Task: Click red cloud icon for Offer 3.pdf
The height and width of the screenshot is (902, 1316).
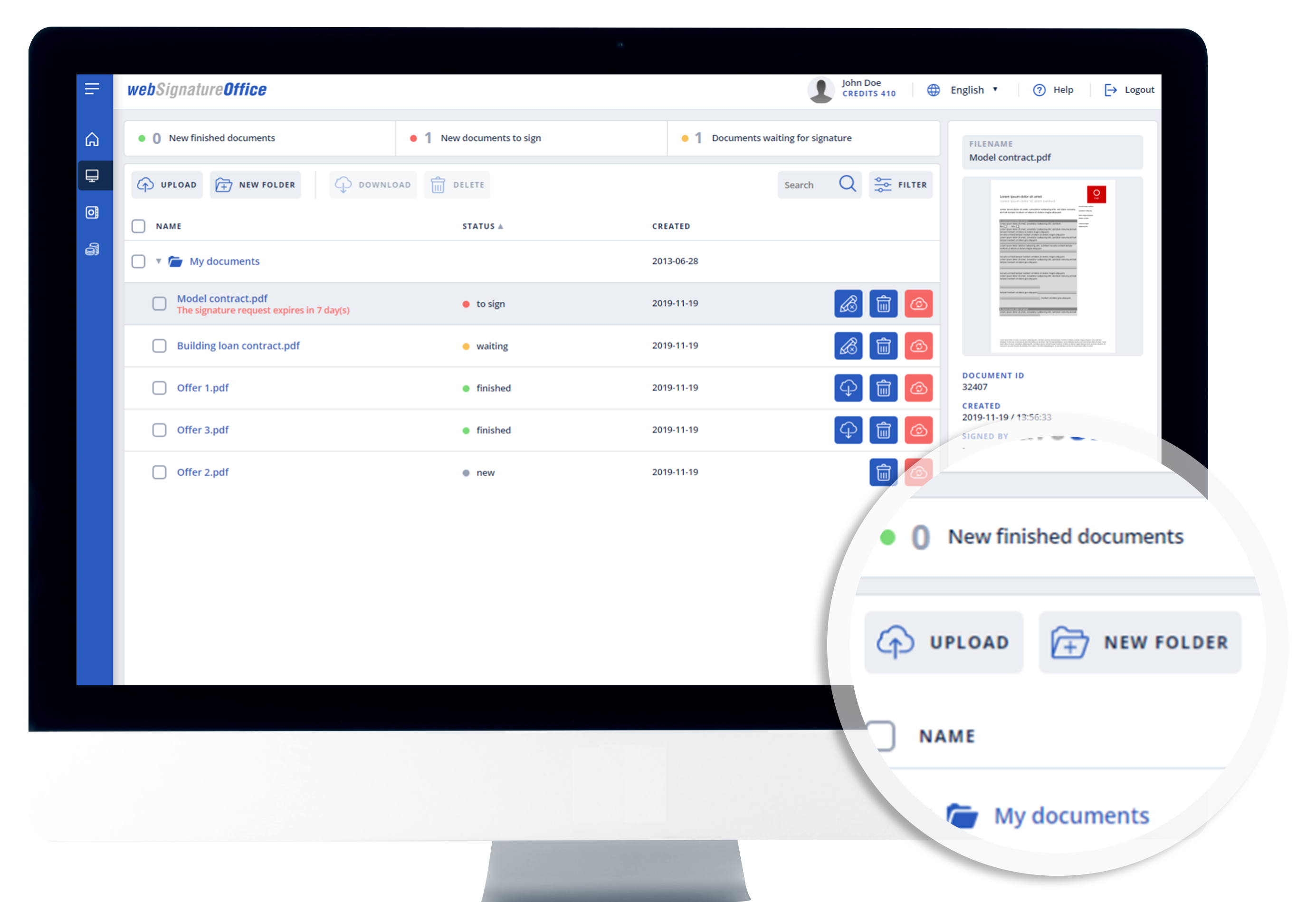Action: [x=918, y=430]
